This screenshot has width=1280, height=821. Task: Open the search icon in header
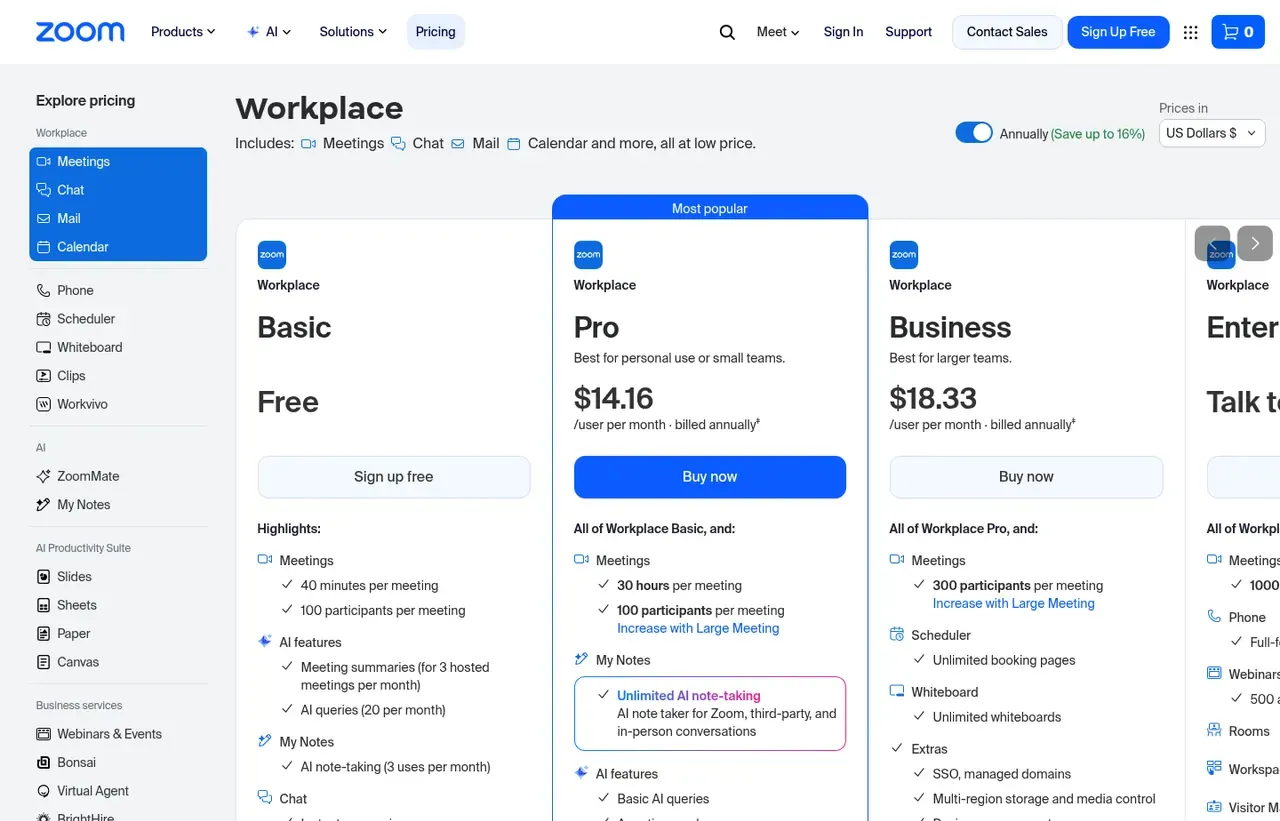tap(727, 32)
